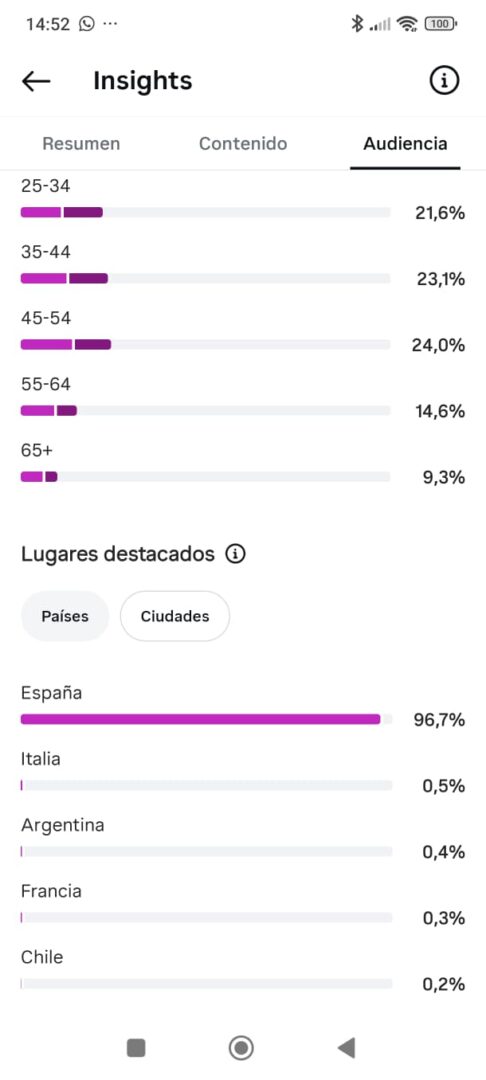
Task: Tap the 25-34 age range bar
Action: [x=206, y=212]
